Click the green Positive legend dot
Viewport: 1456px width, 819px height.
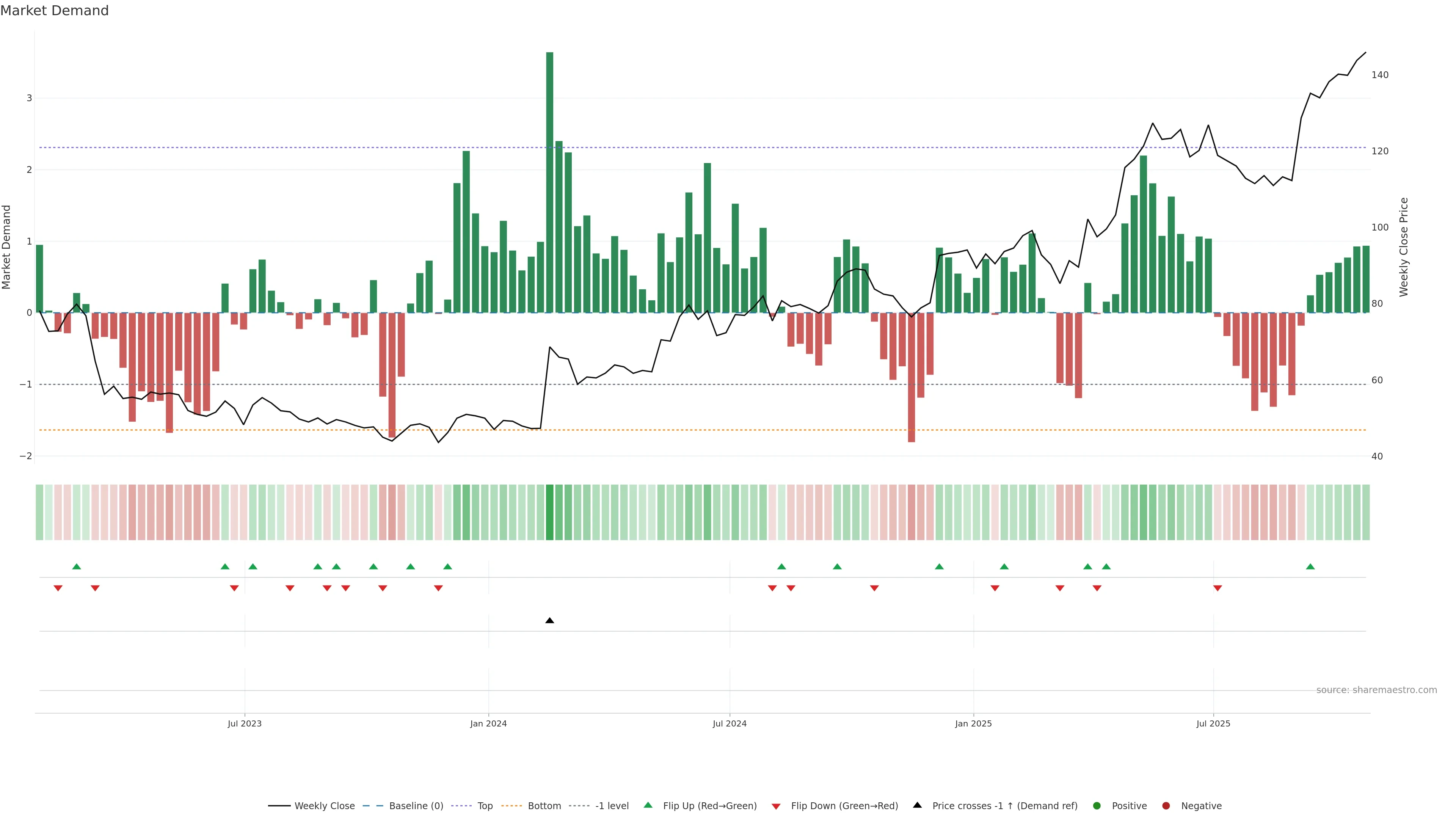(x=1097, y=805)
